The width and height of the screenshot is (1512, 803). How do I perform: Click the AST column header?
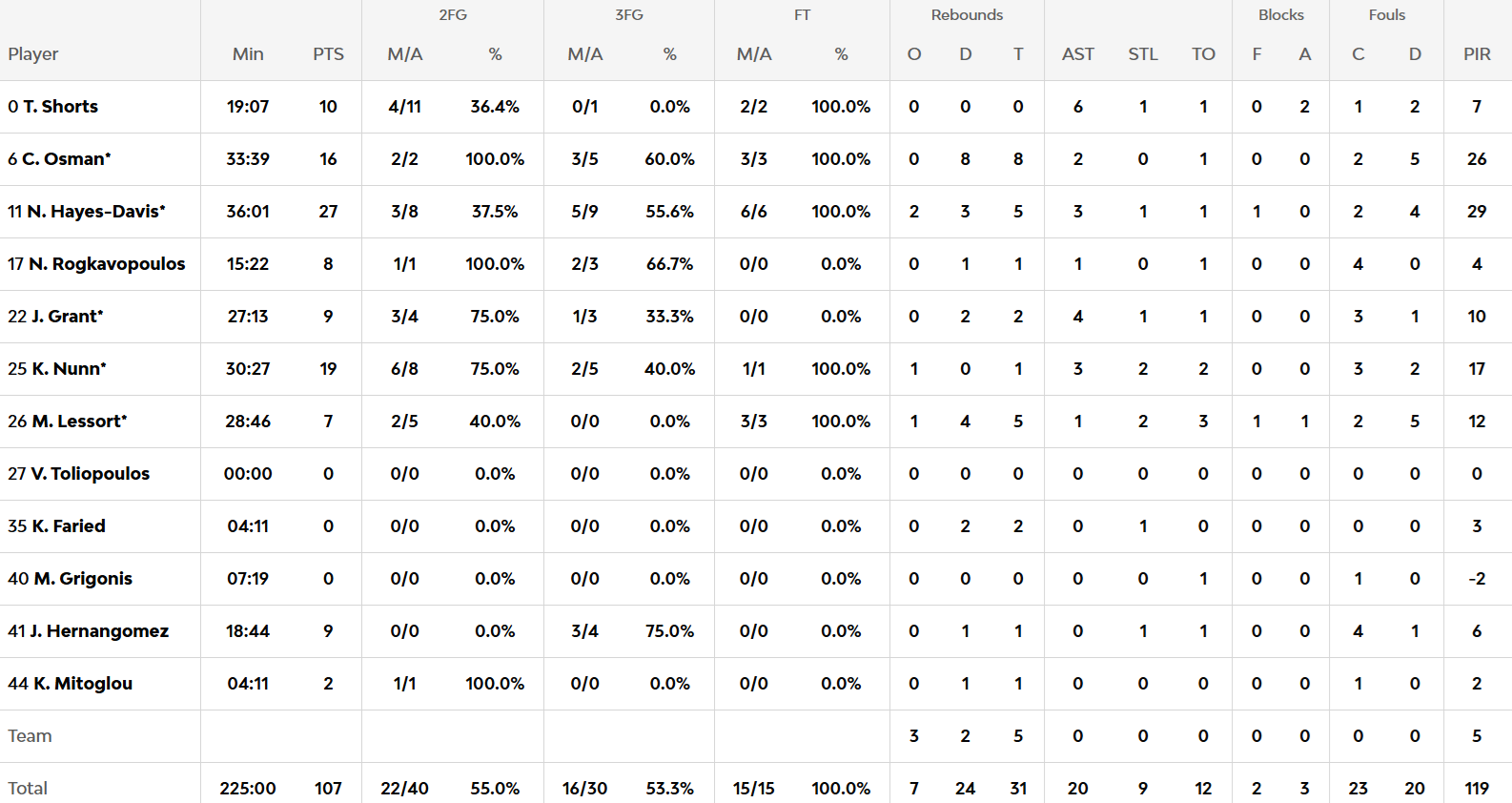click(x=1077, y=54)
